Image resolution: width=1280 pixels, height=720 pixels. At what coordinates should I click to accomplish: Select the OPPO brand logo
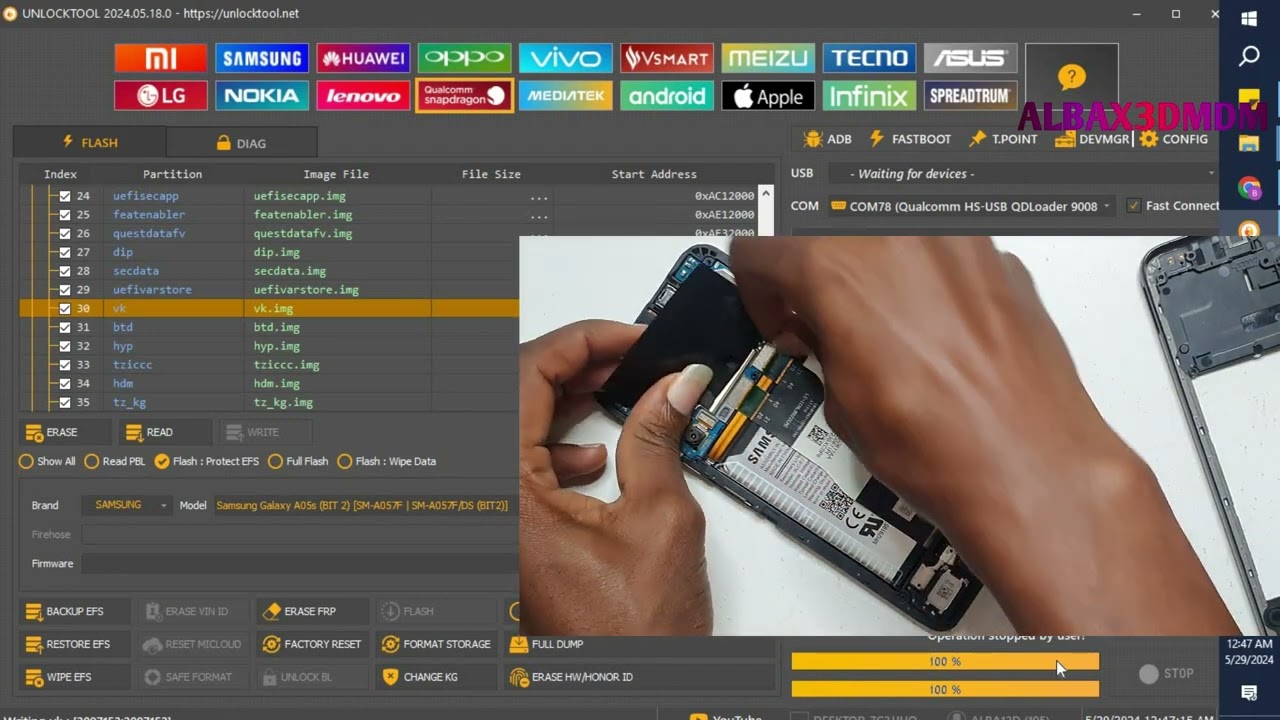pyautogui.click(x=465, y=58)
